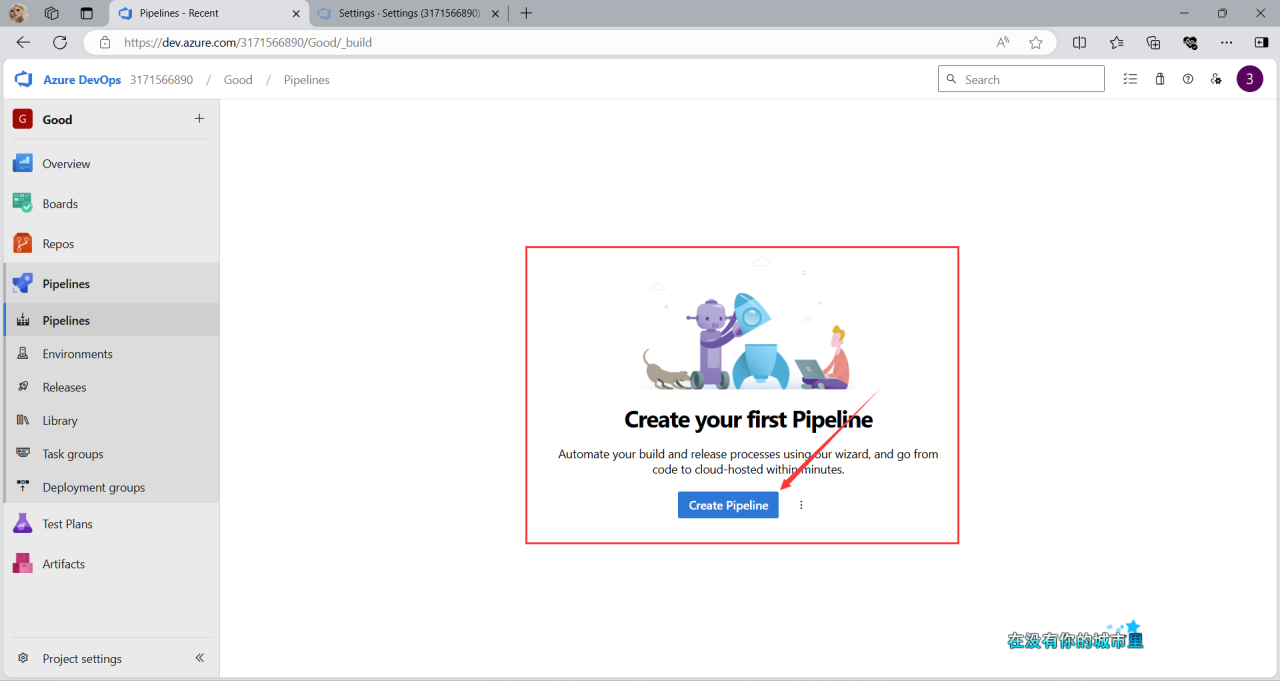Click the Overview sidebar icon
The width and height of the screenshot is (1280, 681).
pos(22,163)
